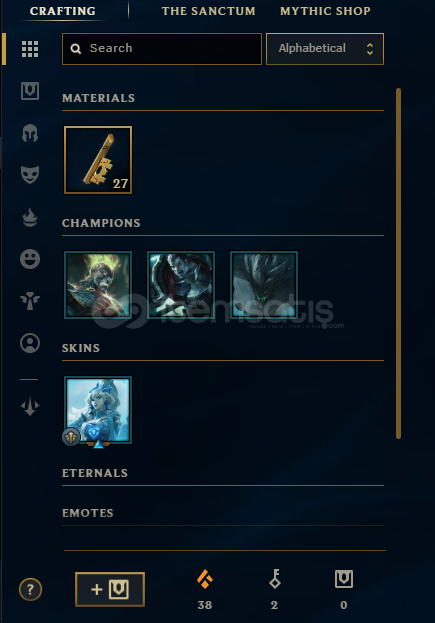The image size is (435, 623).
Task: Open the Alphabetical sort dropdown
Action: click(325, 49)
